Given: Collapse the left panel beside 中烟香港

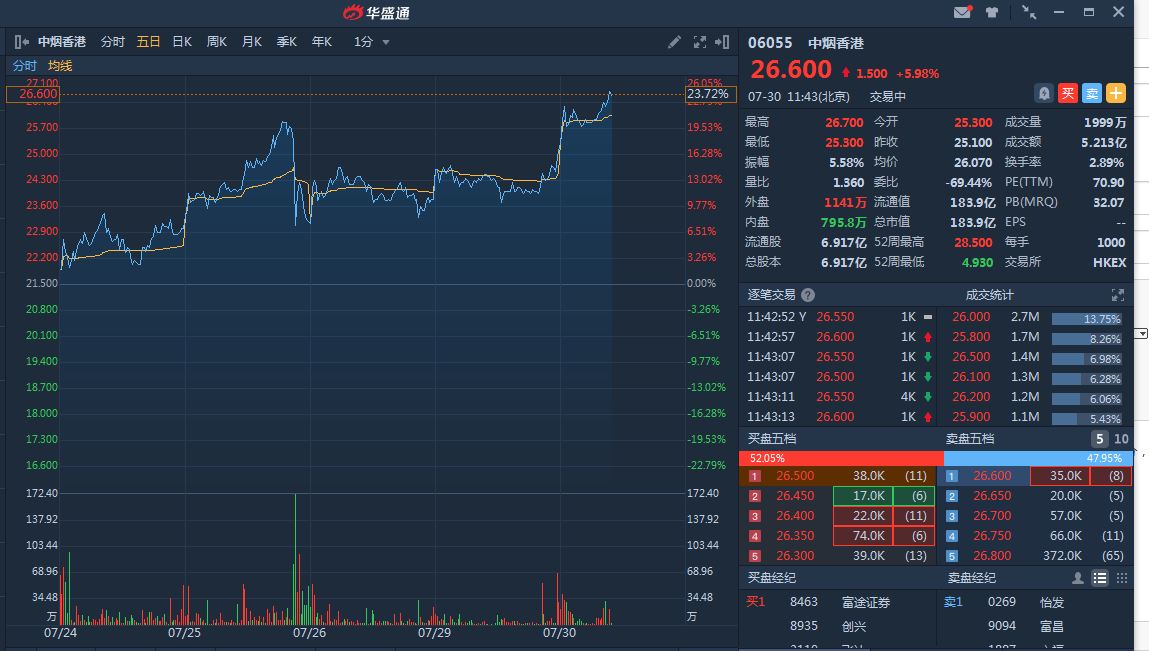Looking at the screenshot, I should (x=22, y=42).
